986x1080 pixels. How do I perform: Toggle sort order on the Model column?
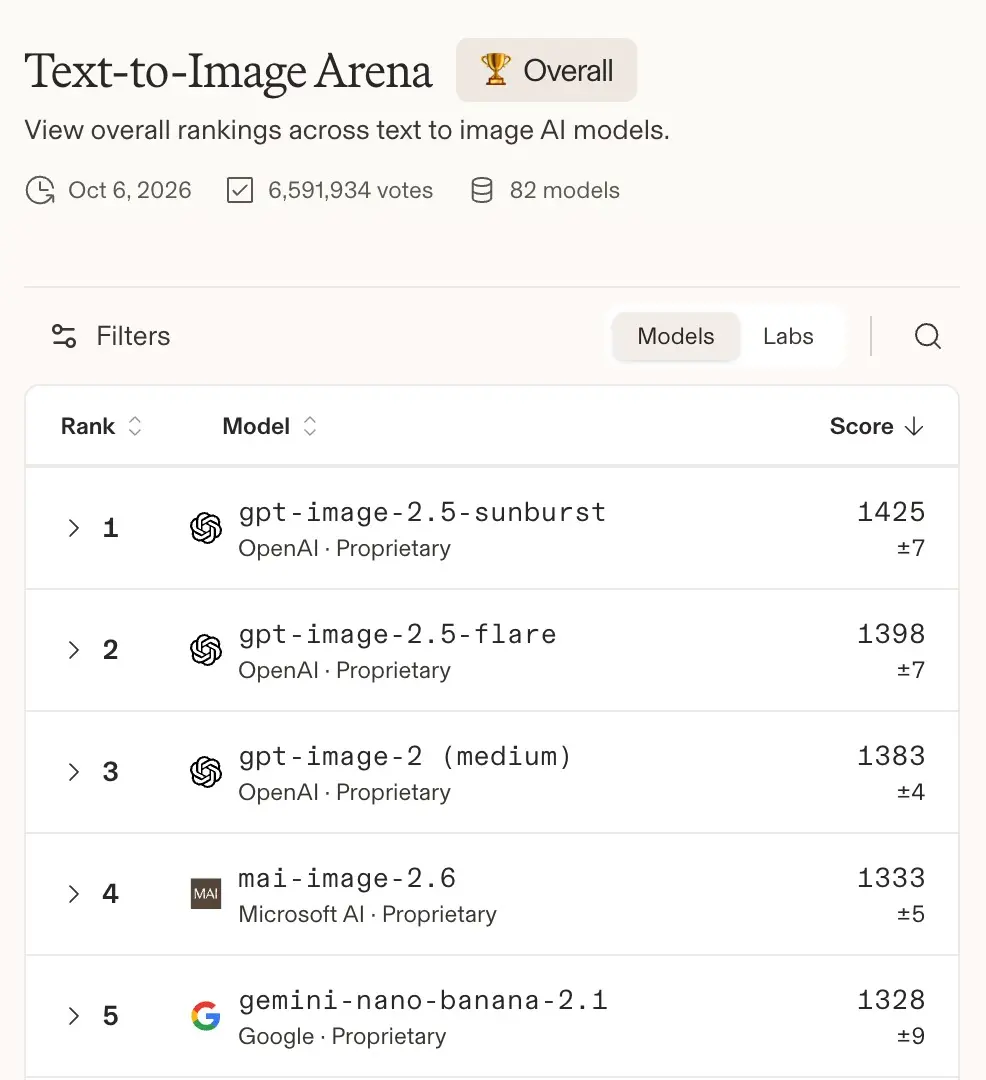(x=310, y=426)
